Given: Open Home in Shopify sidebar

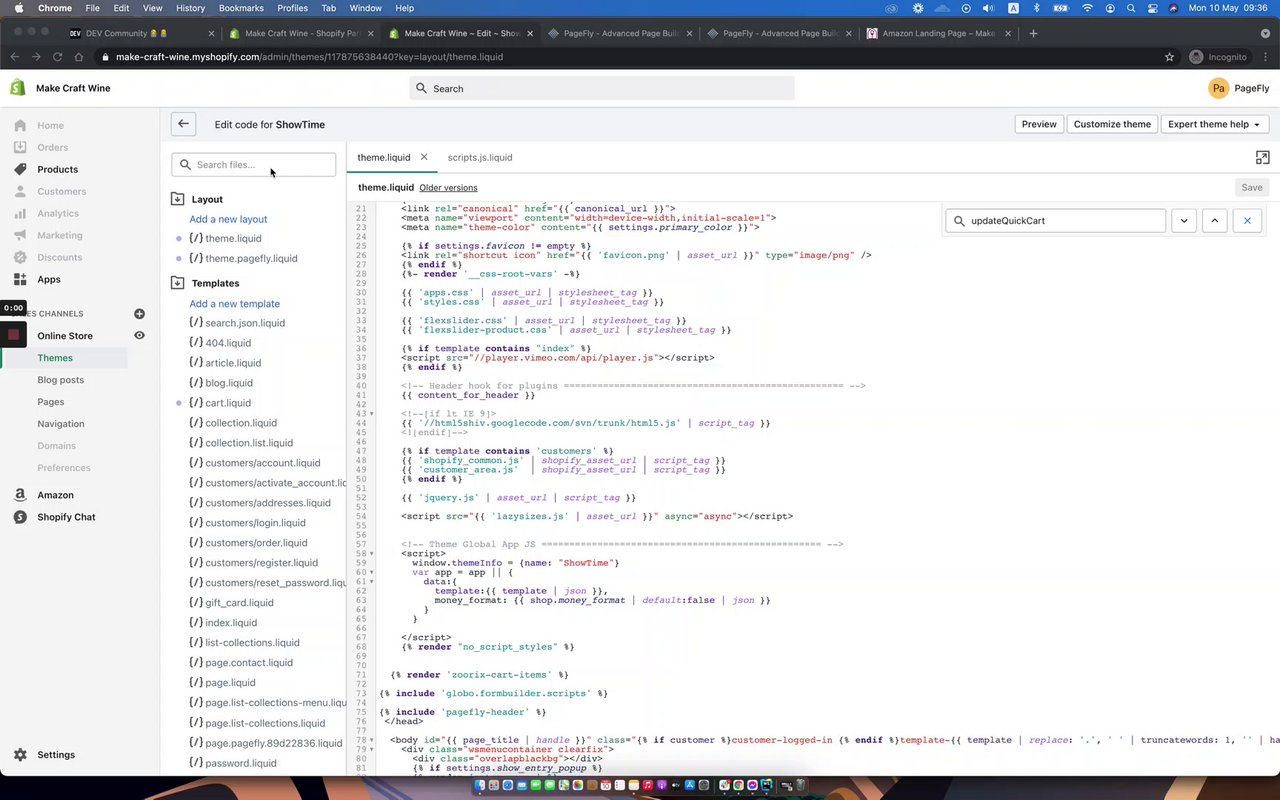Looking at the screenshot, I should click(x=50, y=125).
